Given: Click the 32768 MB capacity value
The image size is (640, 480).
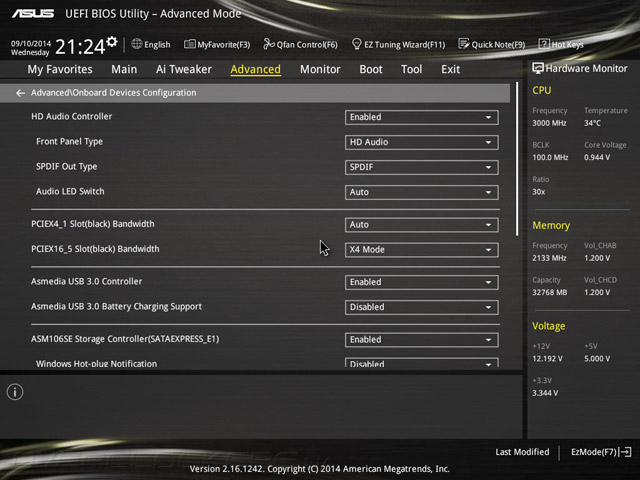Looking at the screenshot, I should pos(550,293).
